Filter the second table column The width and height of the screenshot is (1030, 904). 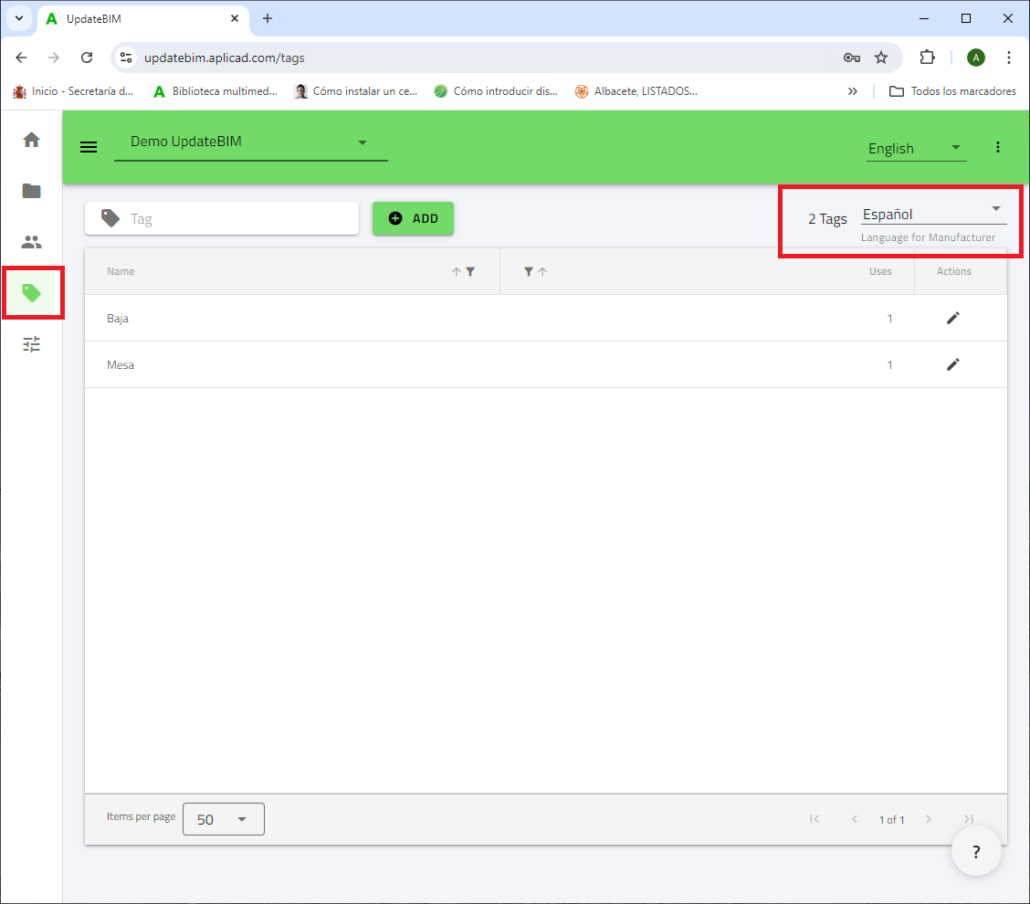click(x=528, y=272)
